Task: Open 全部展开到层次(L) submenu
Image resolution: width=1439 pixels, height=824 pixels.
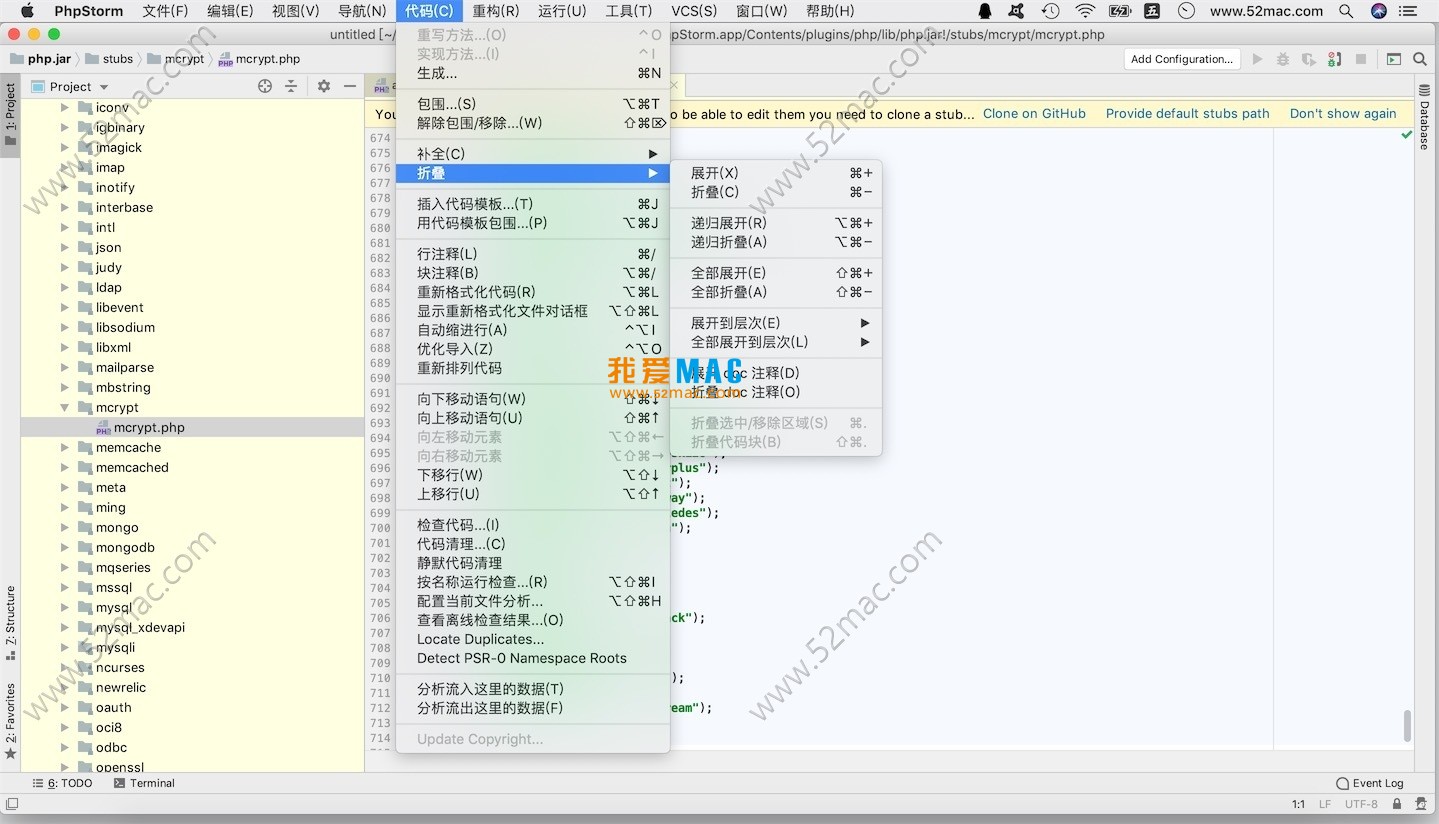Action: [776, 342]
